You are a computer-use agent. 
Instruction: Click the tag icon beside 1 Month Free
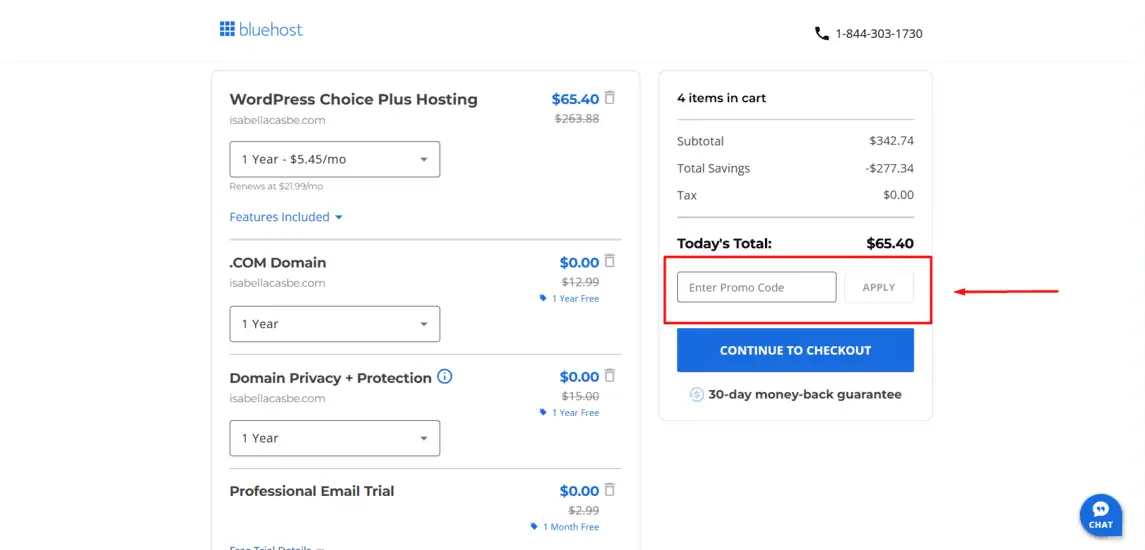click(535, 527)
